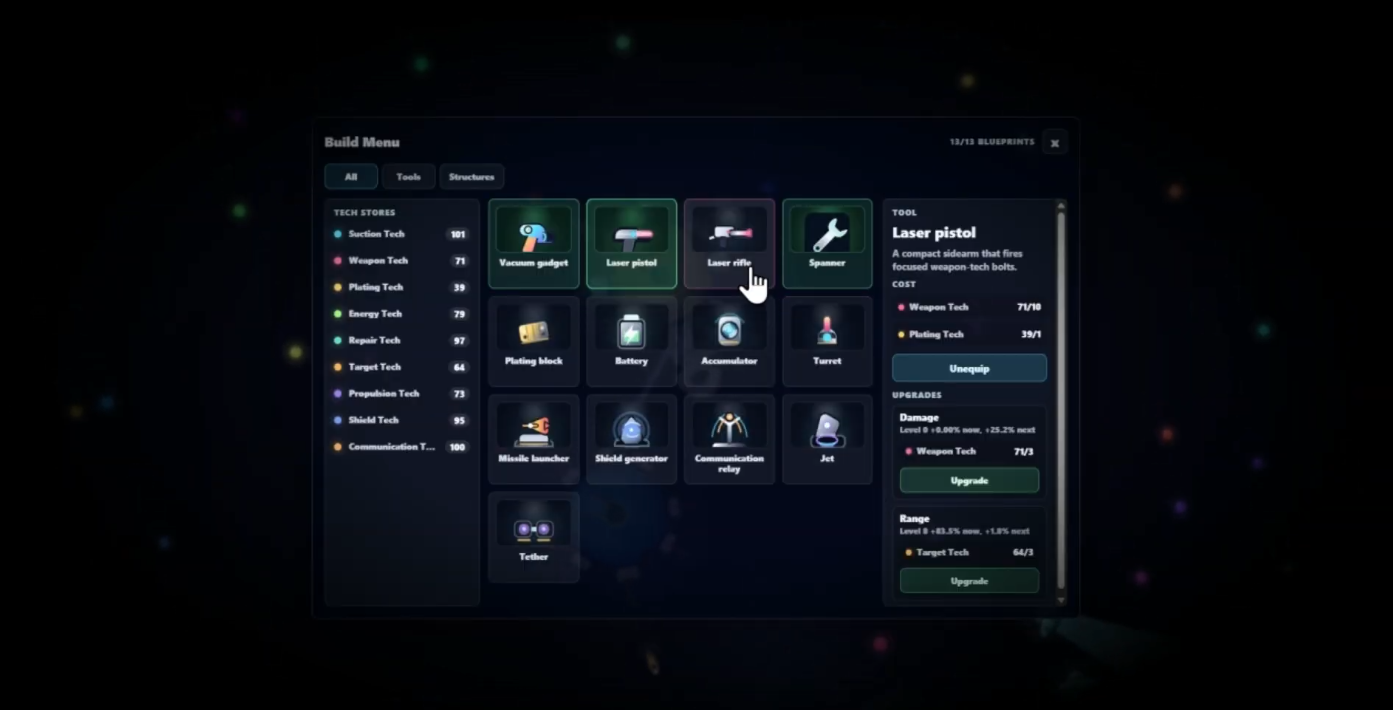Pick the Tether blueprint
This screenshot has height=710, width=1393.
click(534, 537)
